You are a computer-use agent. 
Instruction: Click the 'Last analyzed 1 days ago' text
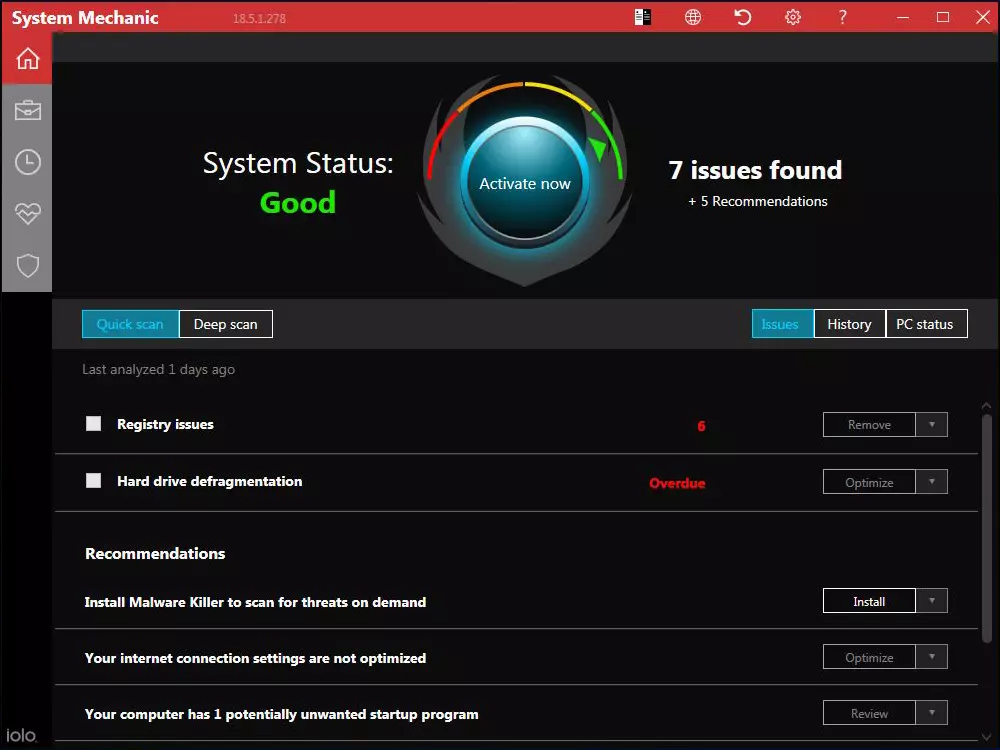158,369
